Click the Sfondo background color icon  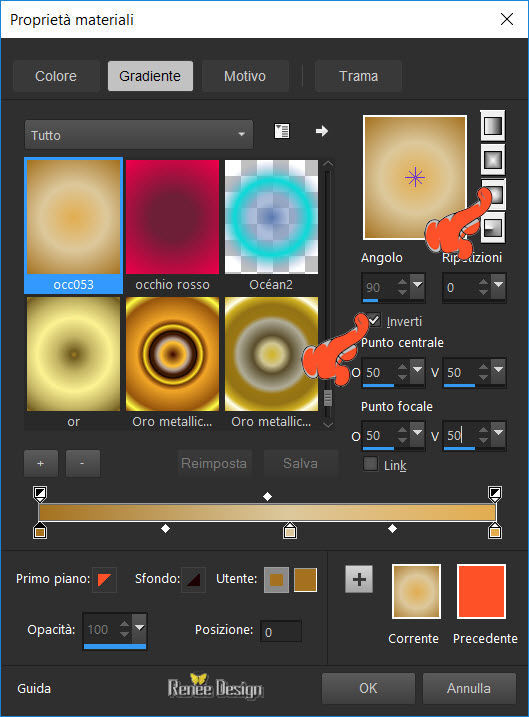point(194,579)
